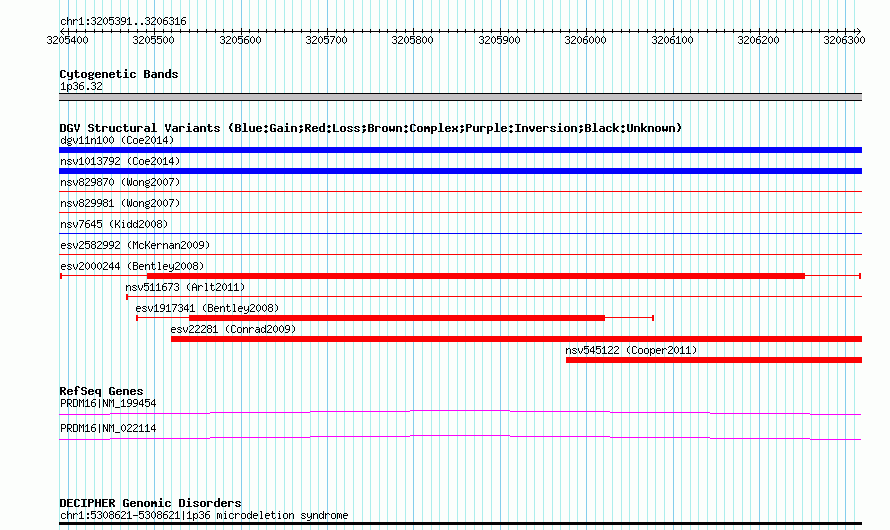Viewport: 890px width, 530px height.
Task: Click ruler position 3205900
Action: tap(499, 40)
